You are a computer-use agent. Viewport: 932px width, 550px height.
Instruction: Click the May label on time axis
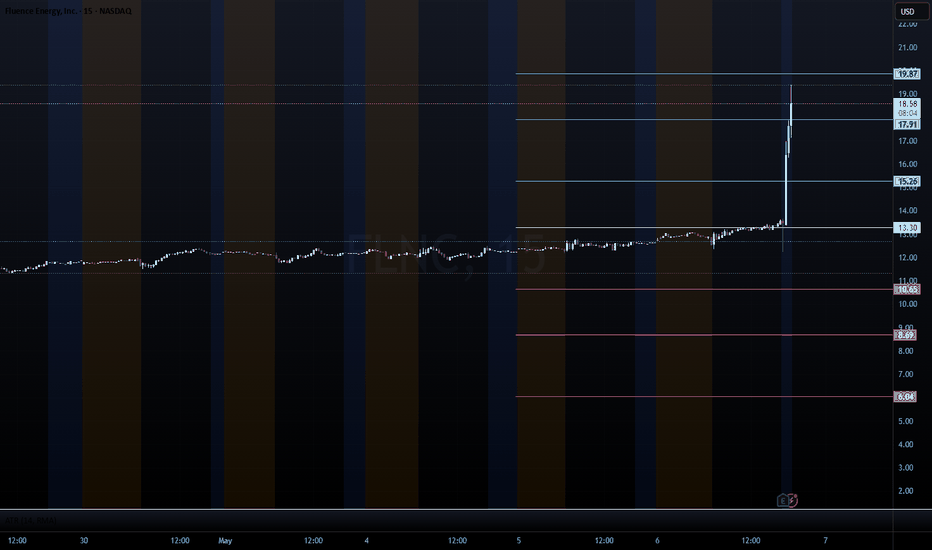tap(225, 540)
